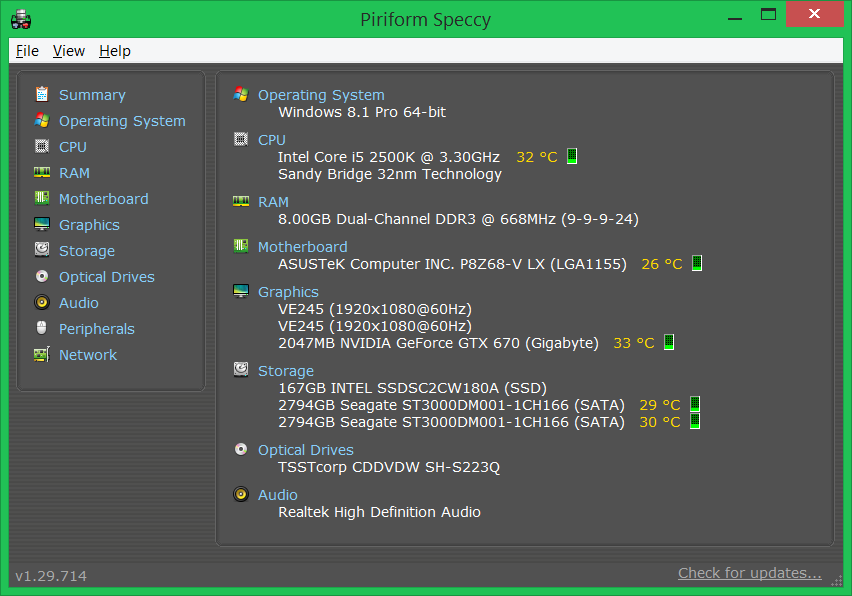Image resolution: width=852 pixels, height=596 pixels.
Task: Open the RAM section from sidebar
Action: pyautogui.click(x=74, y=173)
